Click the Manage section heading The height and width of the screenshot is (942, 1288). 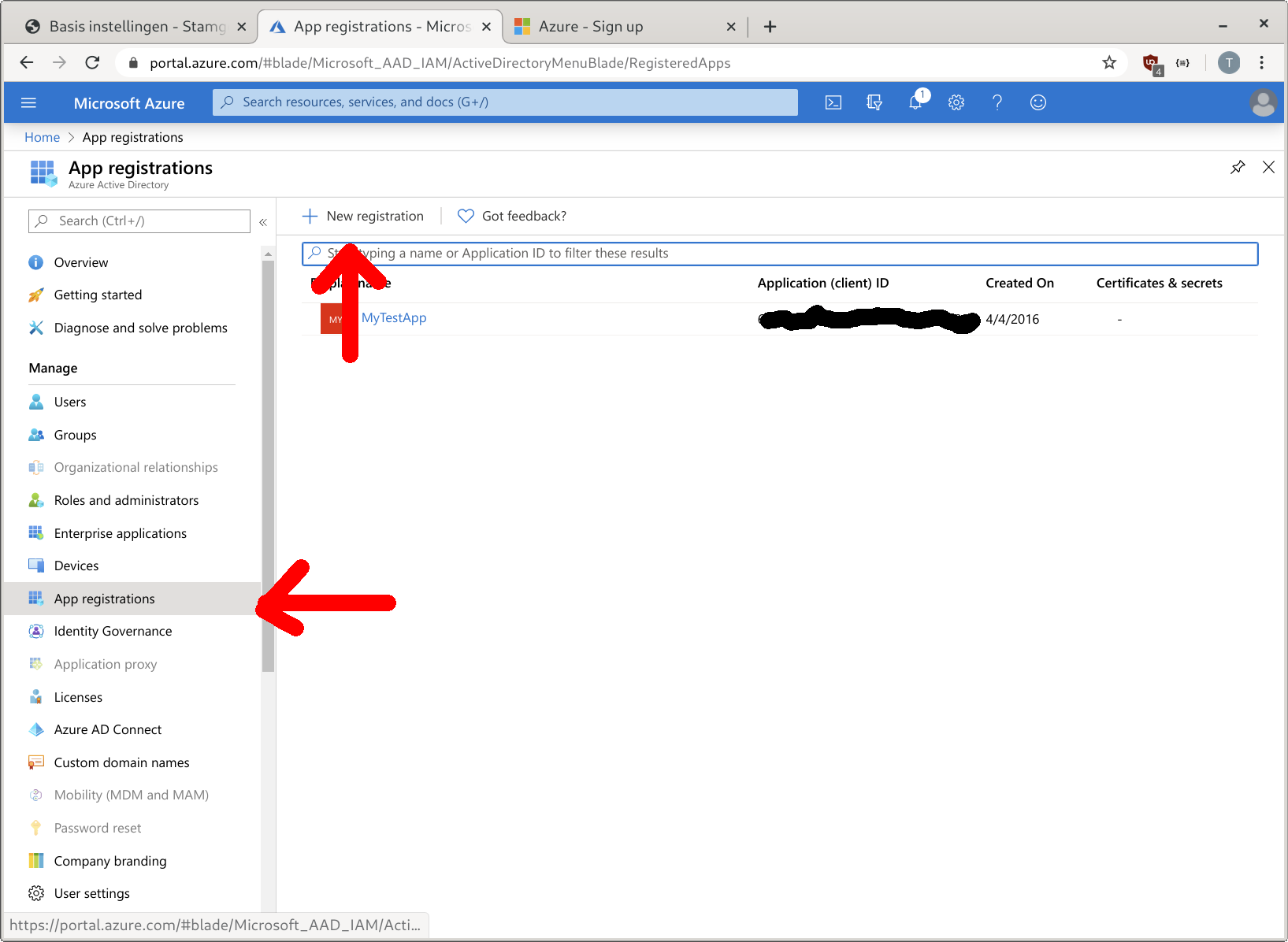tap(53, 368)
